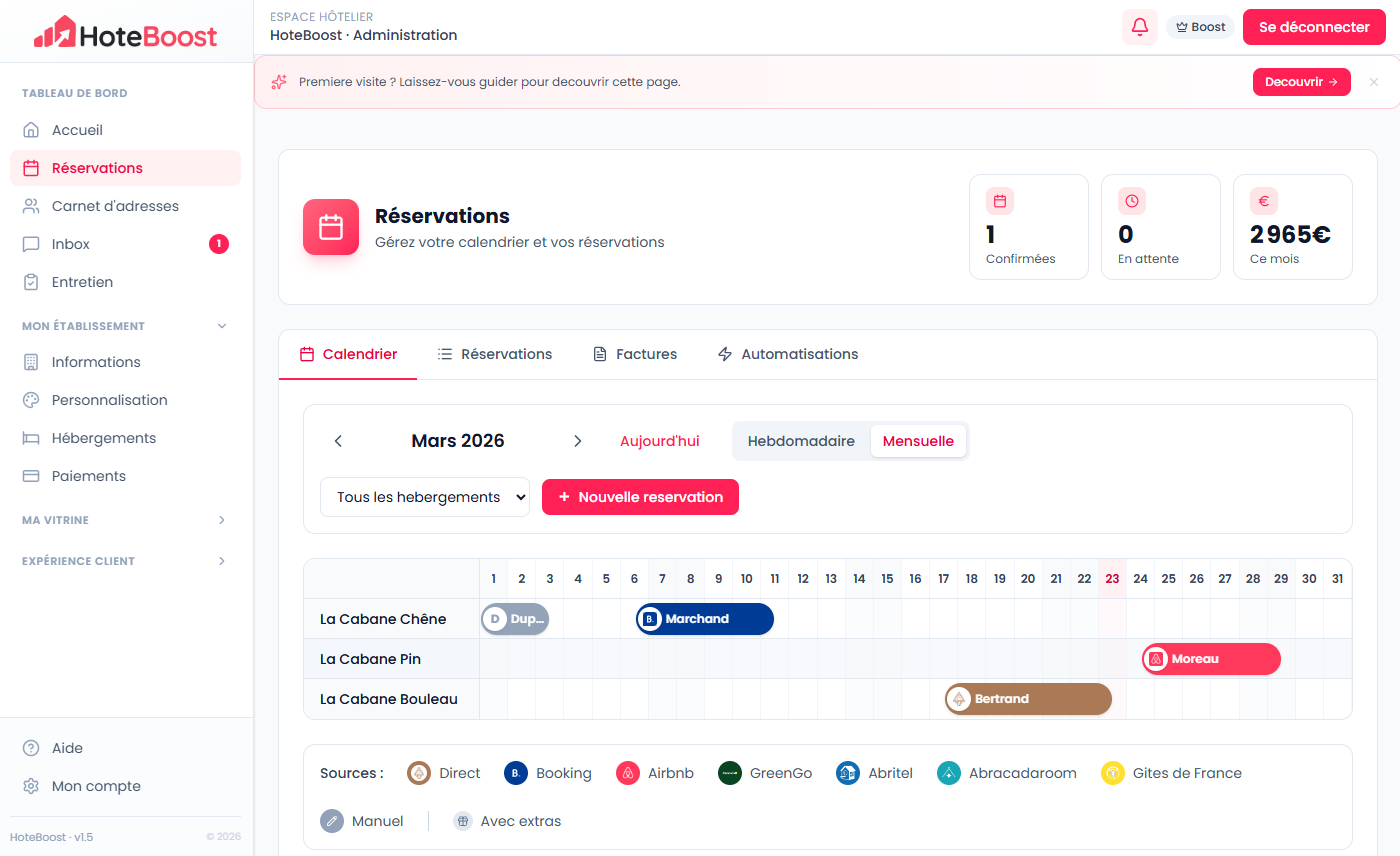Open Personnalisation in the sidebar

(109, 400)
